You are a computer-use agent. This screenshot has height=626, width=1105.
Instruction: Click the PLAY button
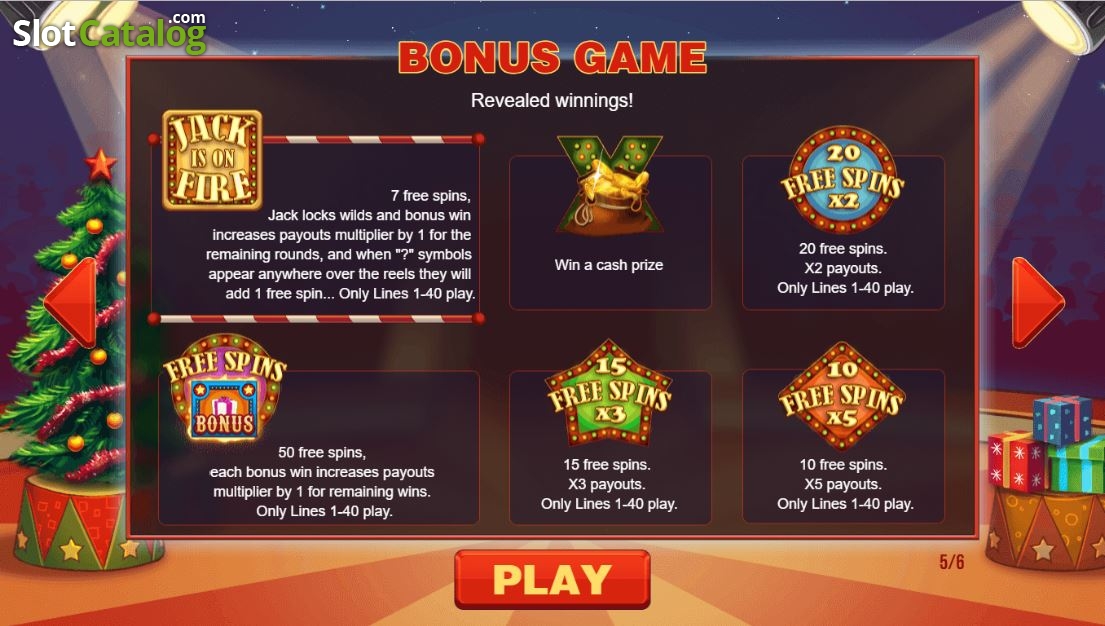click(552, 579)
